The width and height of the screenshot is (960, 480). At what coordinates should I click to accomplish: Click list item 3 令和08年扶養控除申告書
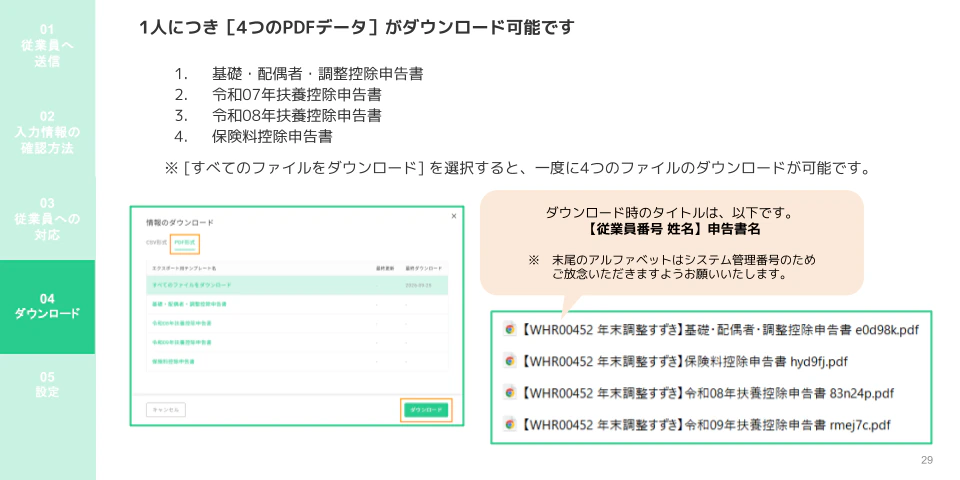pos(297,116)
